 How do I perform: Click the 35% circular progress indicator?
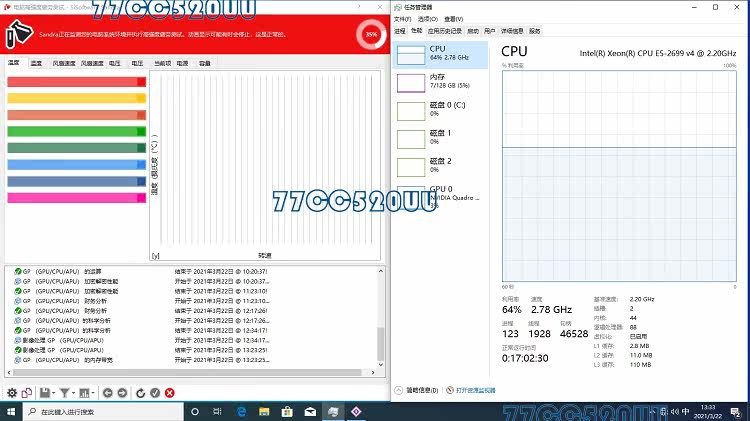tap(371, 34)
